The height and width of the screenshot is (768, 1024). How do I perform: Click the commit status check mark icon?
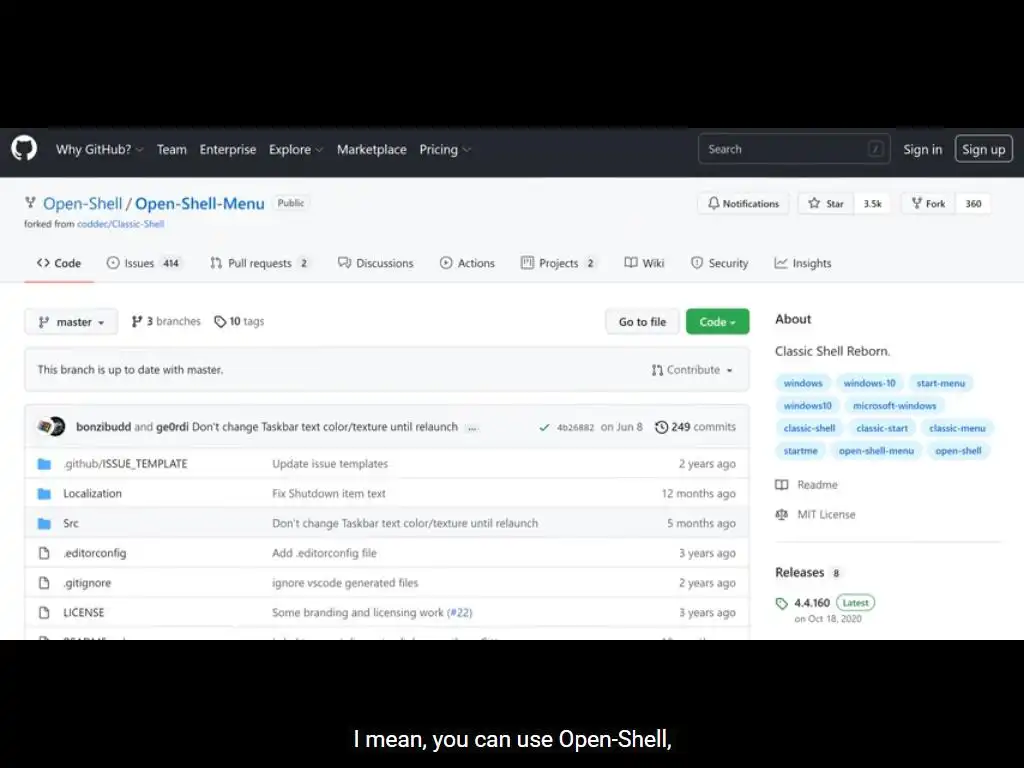544,427
